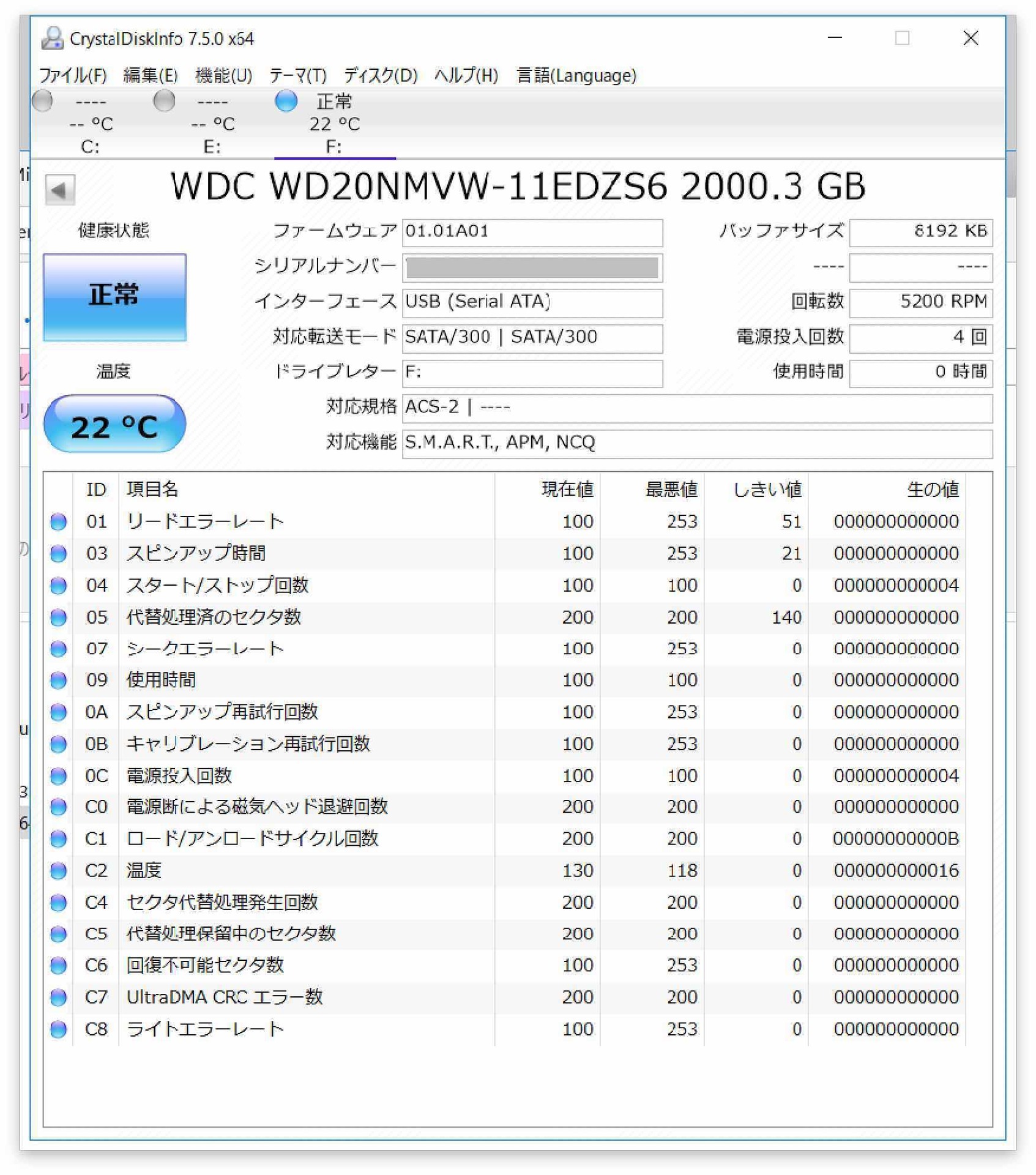
Task: Click status dot for 07 シークエラーレート
Action: click(59, 649)
